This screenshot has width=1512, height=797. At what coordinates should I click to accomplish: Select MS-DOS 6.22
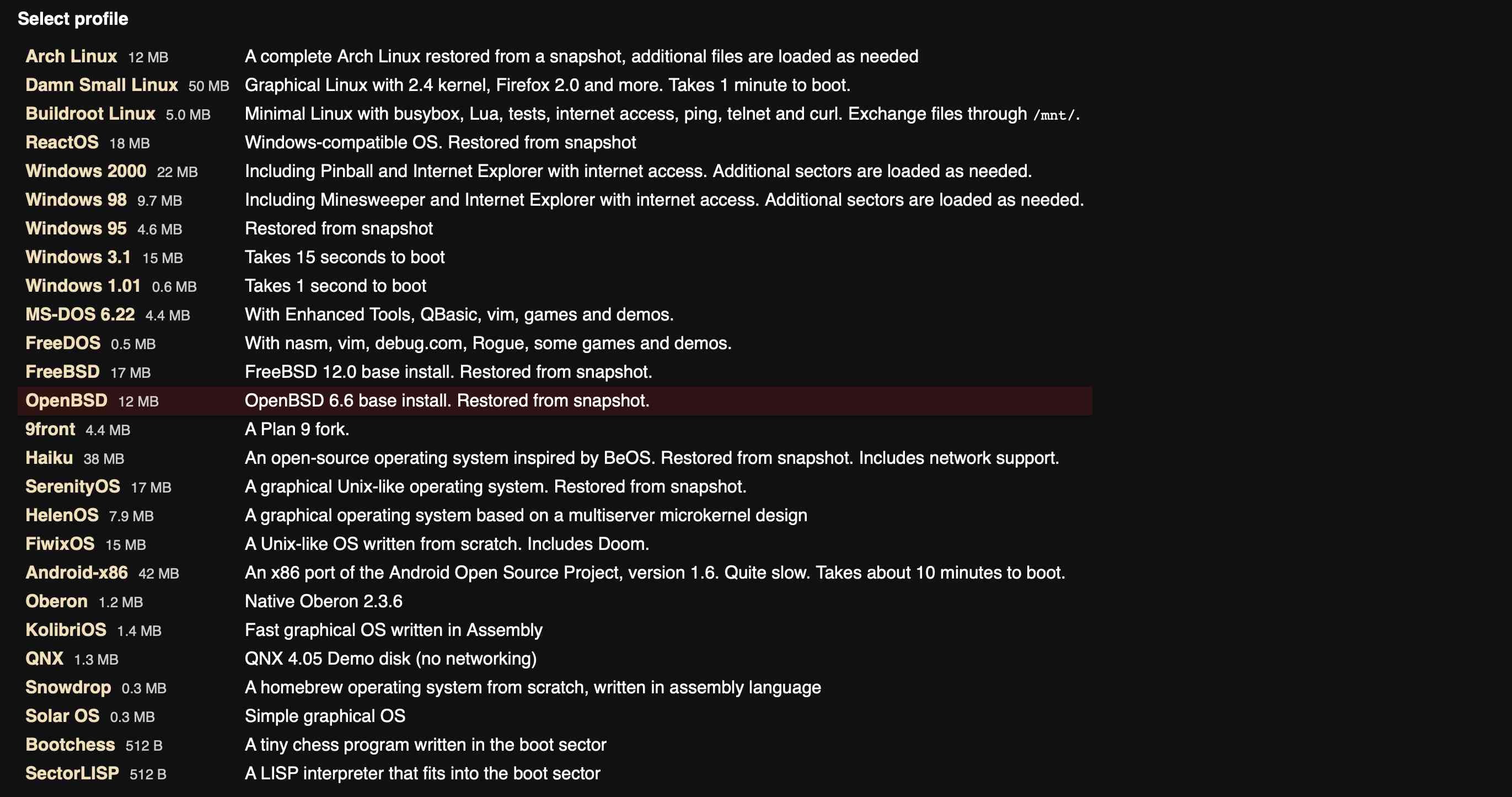pos(80,314)
